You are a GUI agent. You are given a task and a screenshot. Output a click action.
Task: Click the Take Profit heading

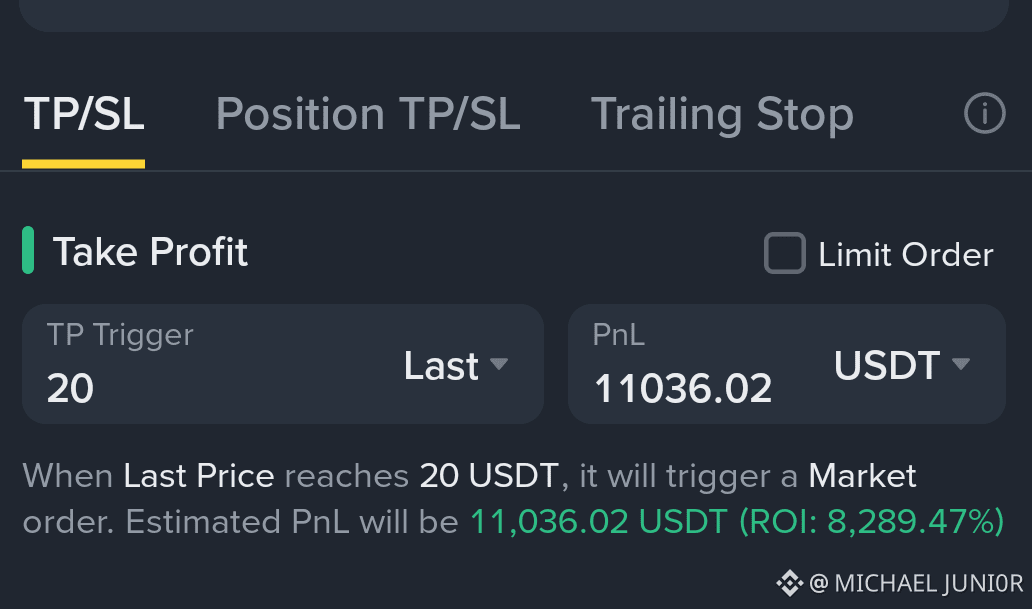pos(150,252)
